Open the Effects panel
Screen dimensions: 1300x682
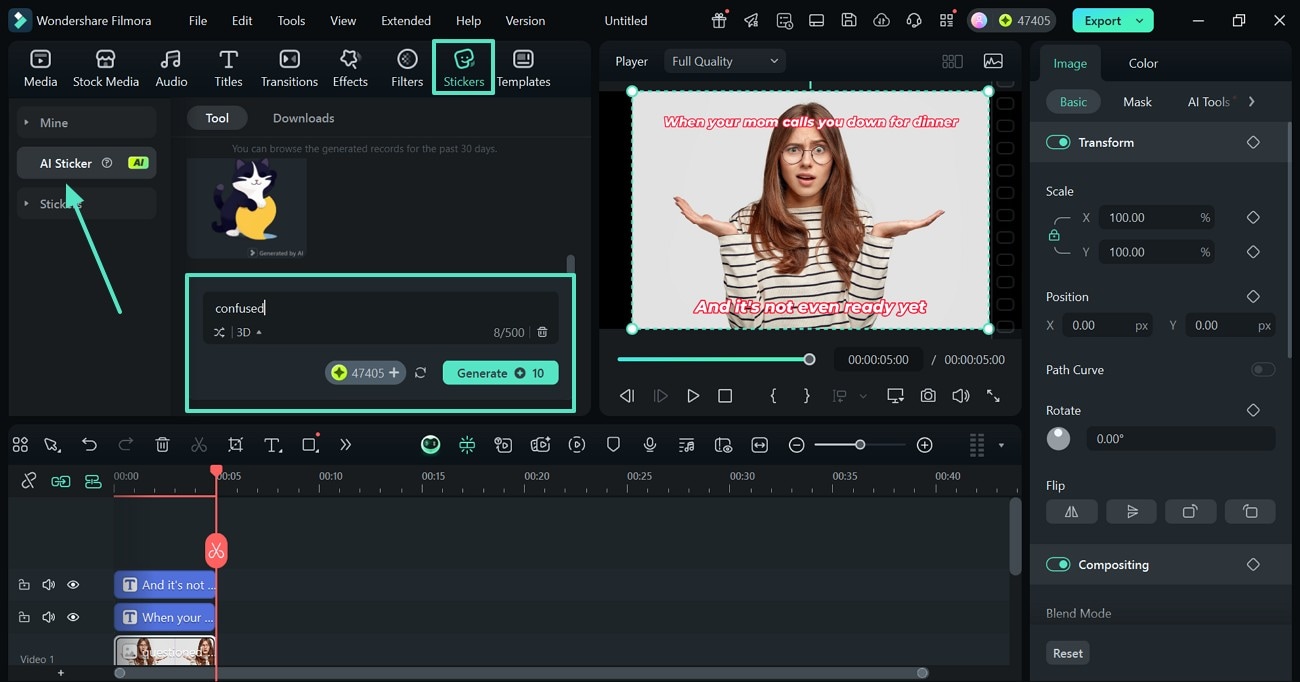[x=350, y=68]
